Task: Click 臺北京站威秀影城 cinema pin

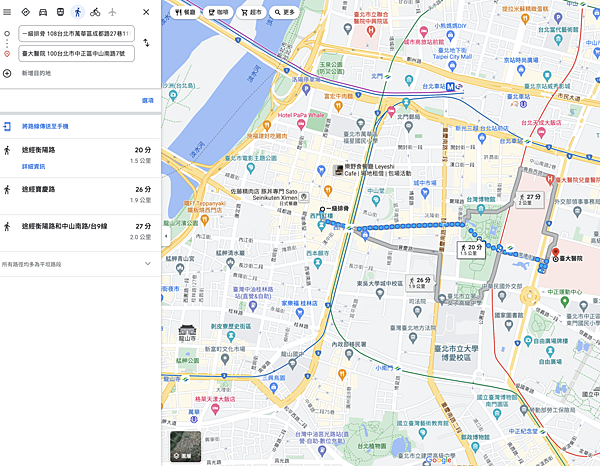Action: (547, 76)
